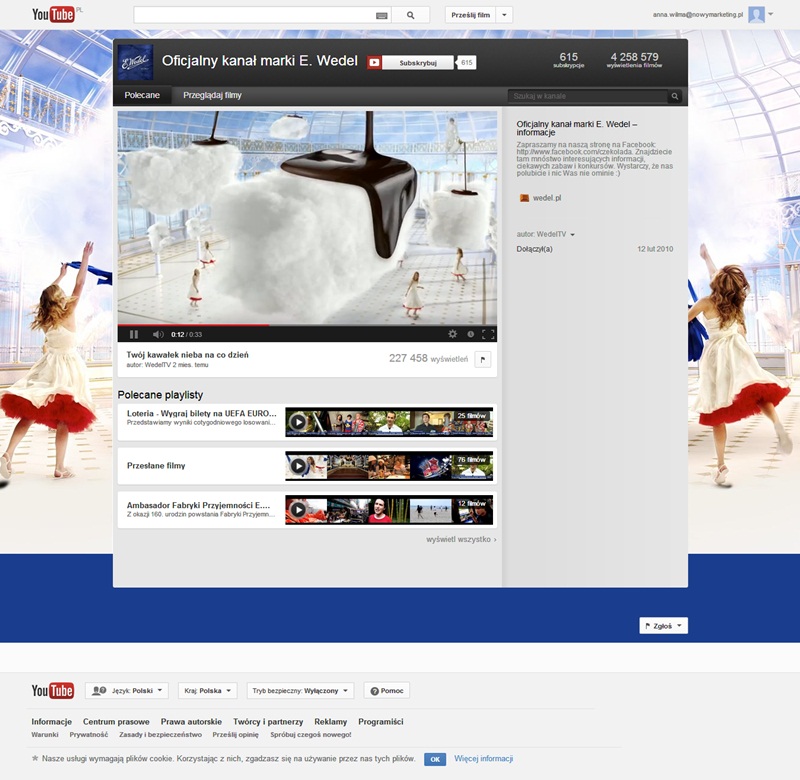Open the YouTube logo in the footer
Viewport: 800px width, 780px height.
(53, 691)
